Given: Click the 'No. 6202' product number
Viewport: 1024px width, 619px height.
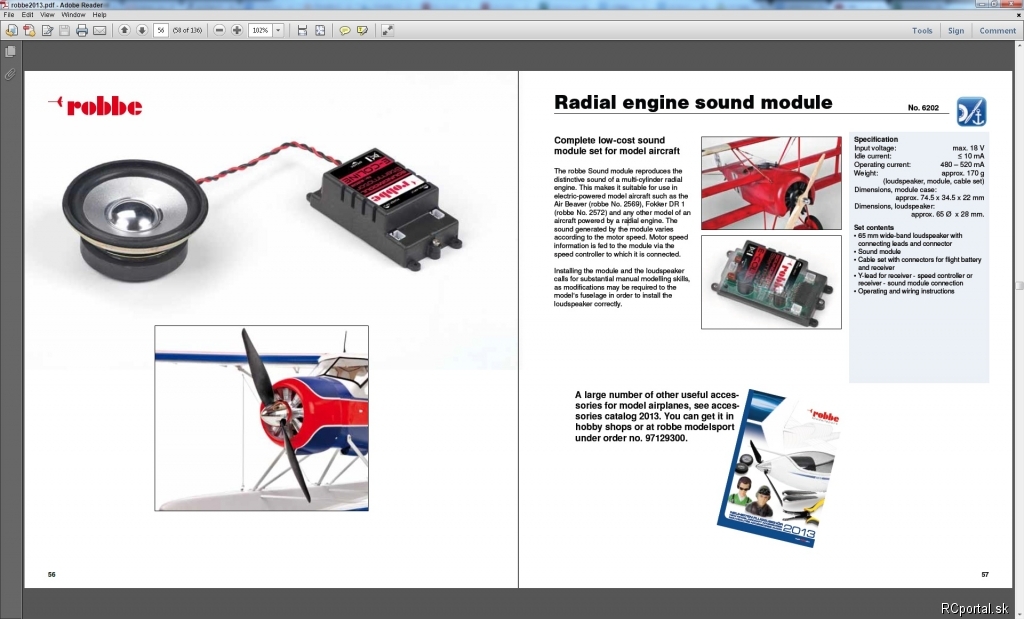Looking at the screenshot, I should [923, 108].
